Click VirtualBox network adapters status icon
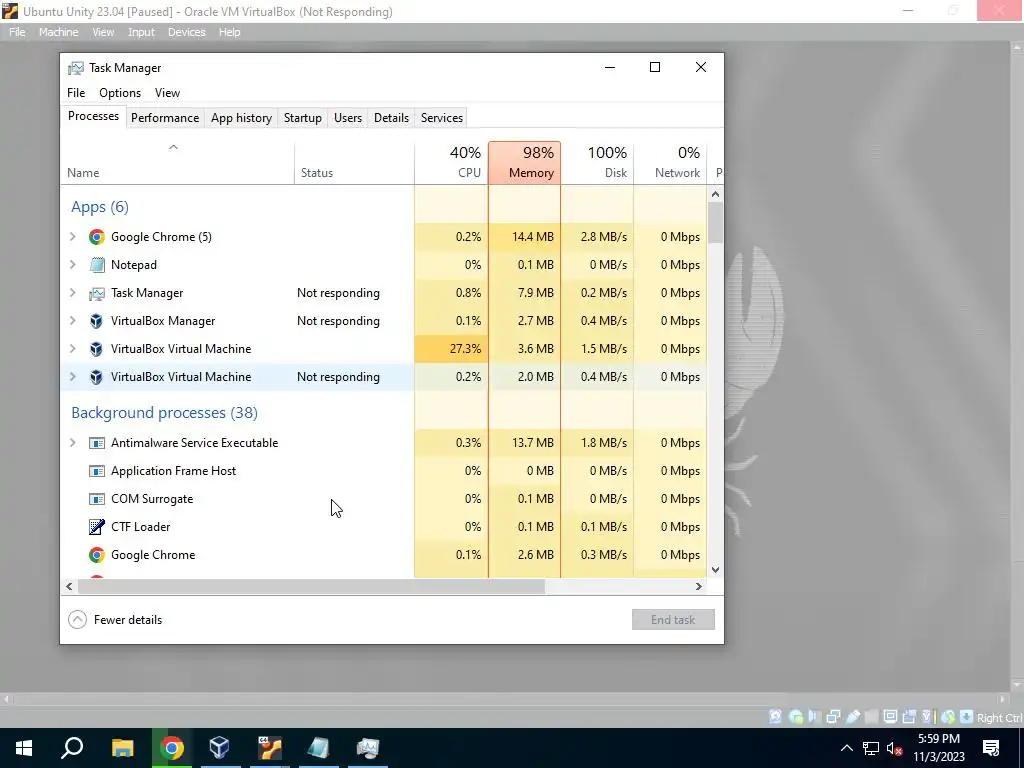 coord(833,717)
